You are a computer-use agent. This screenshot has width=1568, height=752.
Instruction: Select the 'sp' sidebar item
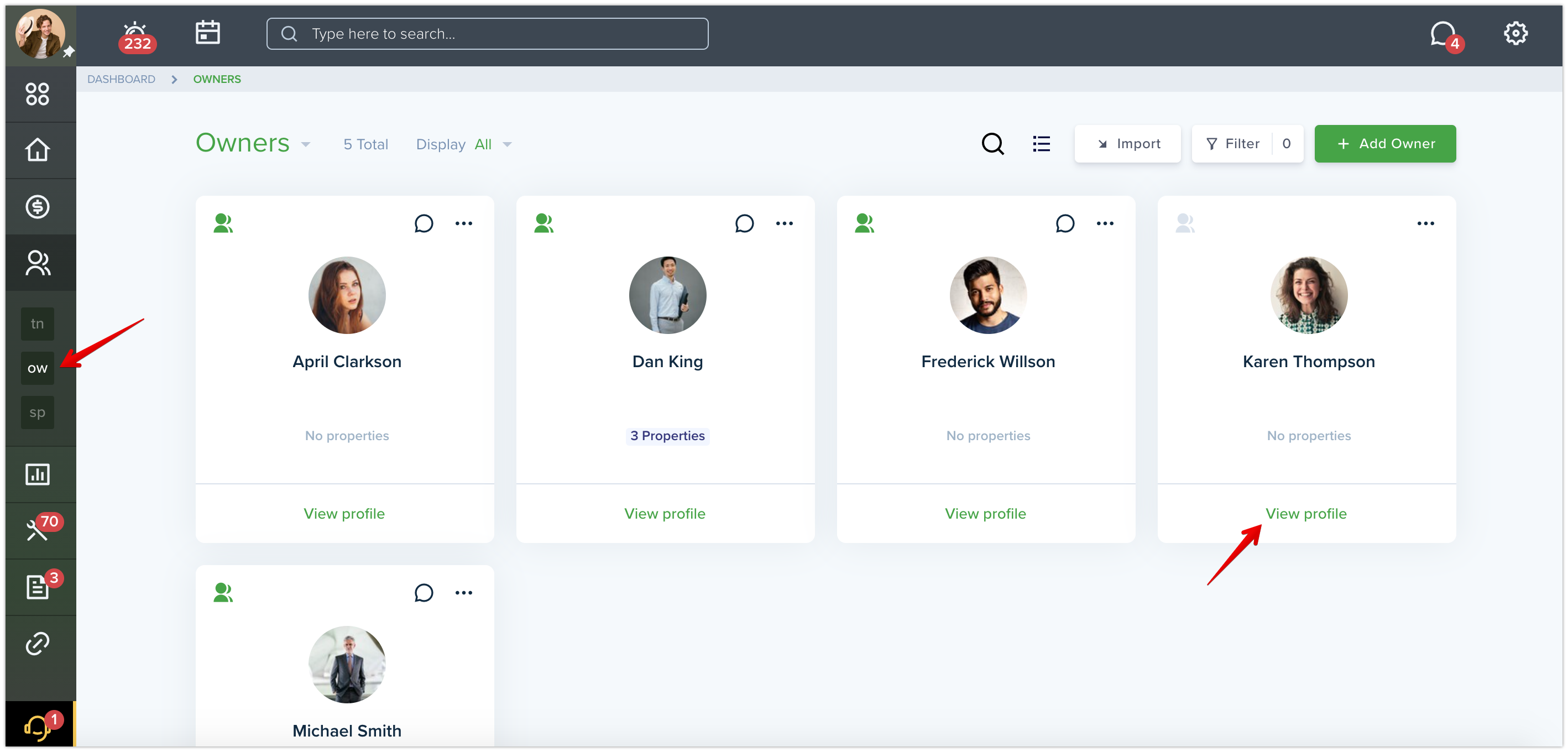(37, 412)
